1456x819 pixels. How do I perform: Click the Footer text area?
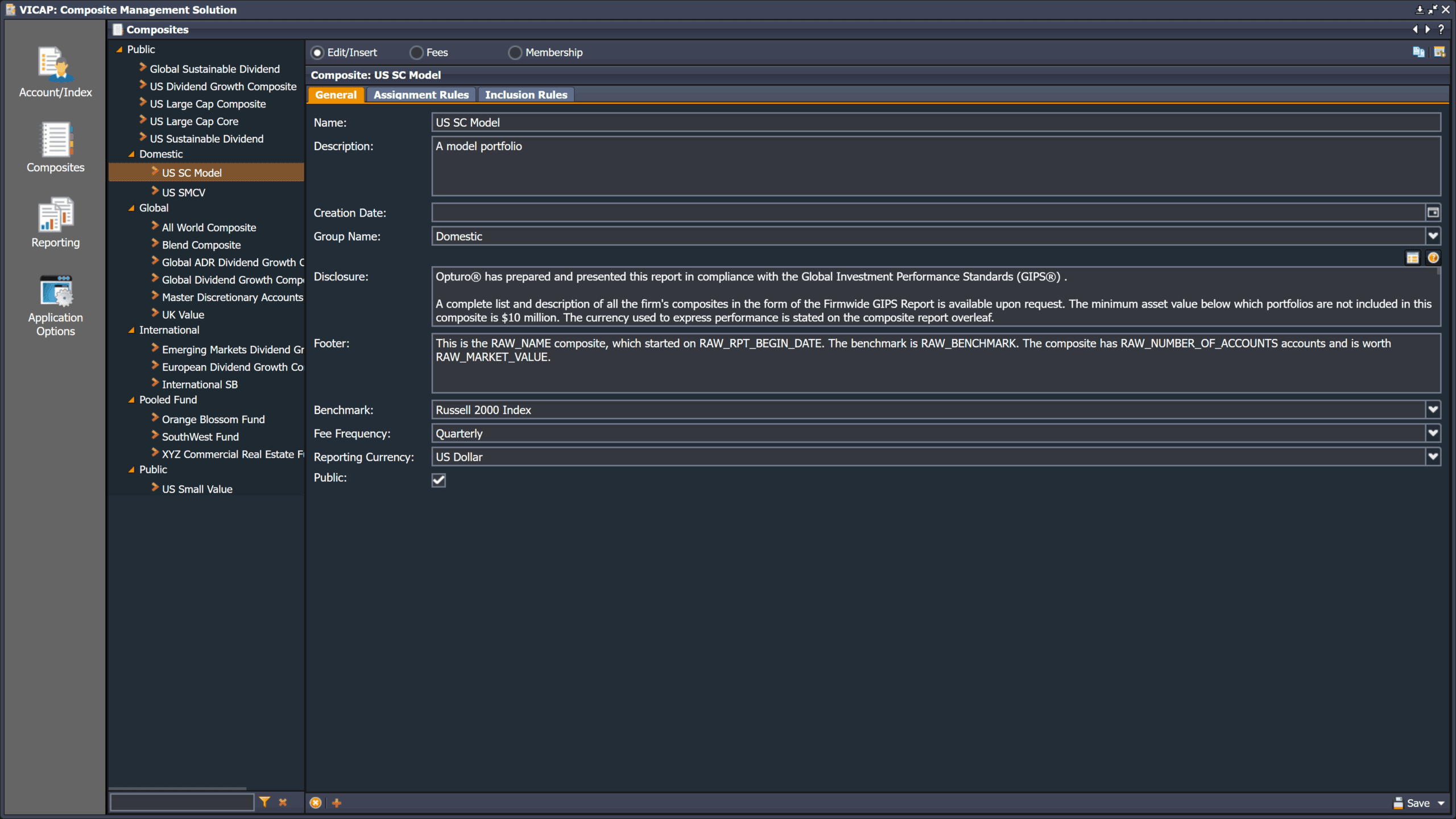click(x=936, y=363)
